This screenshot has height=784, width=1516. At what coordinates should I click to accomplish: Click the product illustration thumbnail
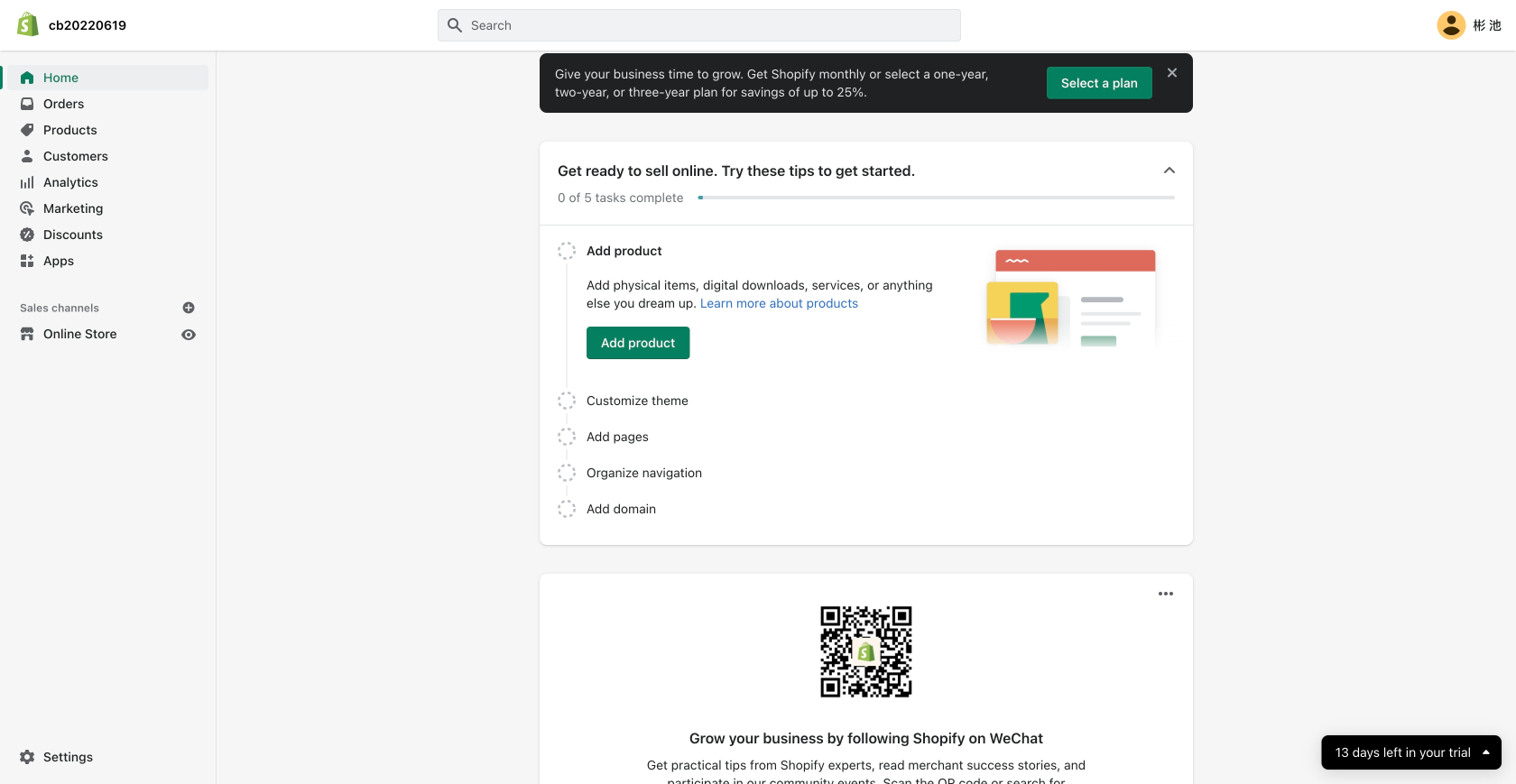coord(1071,299)
